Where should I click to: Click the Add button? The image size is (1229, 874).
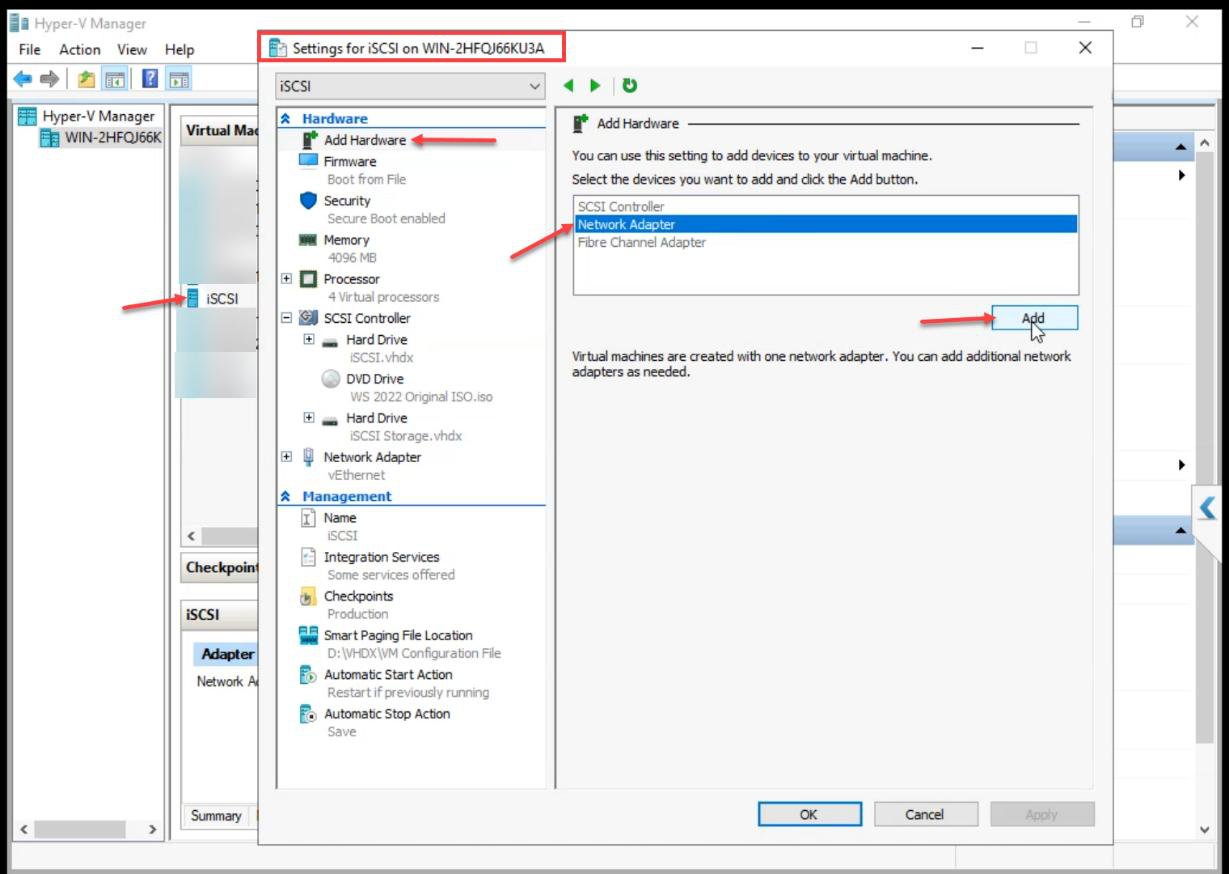click(x=1034, y=318)
